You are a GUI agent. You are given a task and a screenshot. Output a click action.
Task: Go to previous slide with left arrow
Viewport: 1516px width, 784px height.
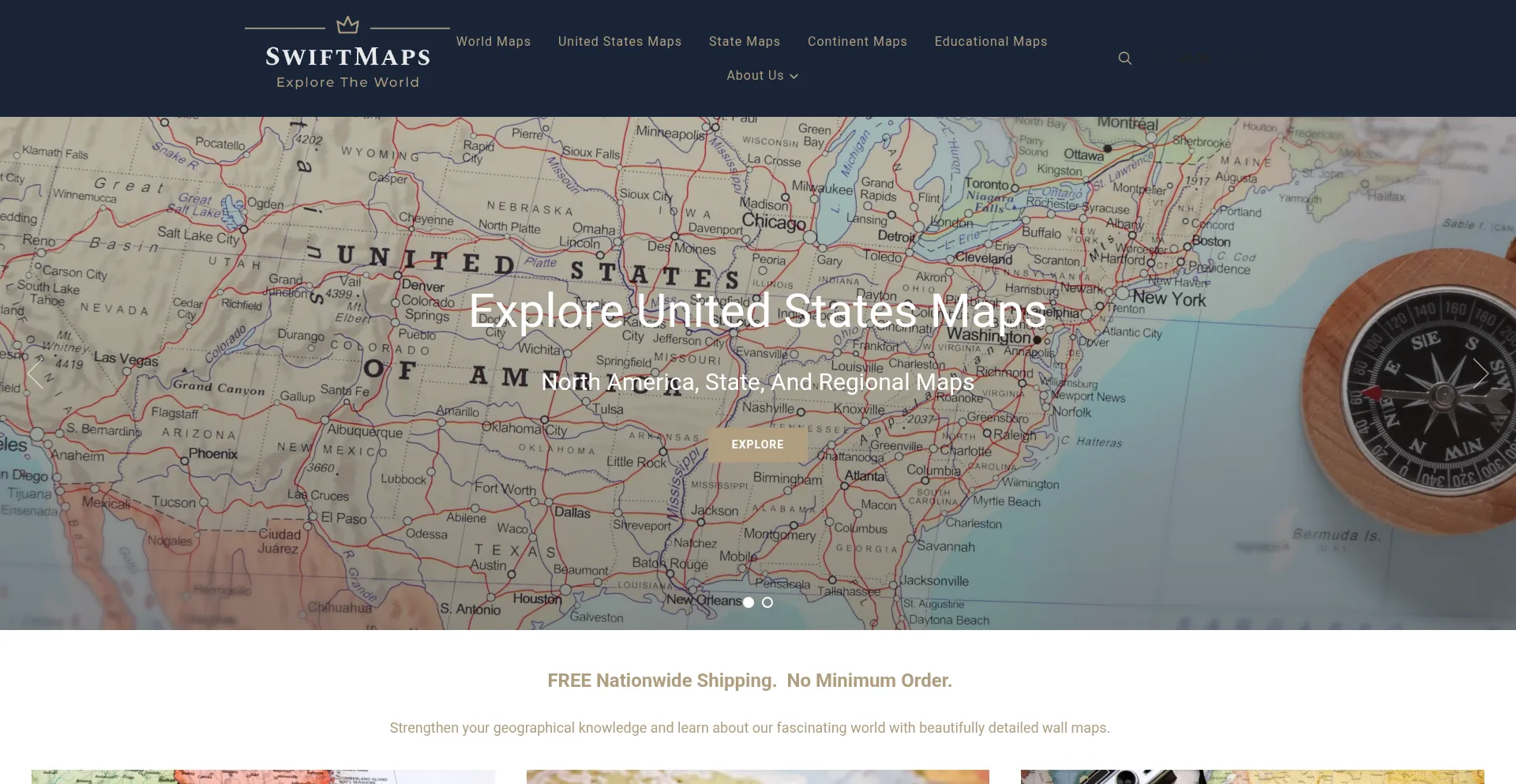[x=35, y=375]
